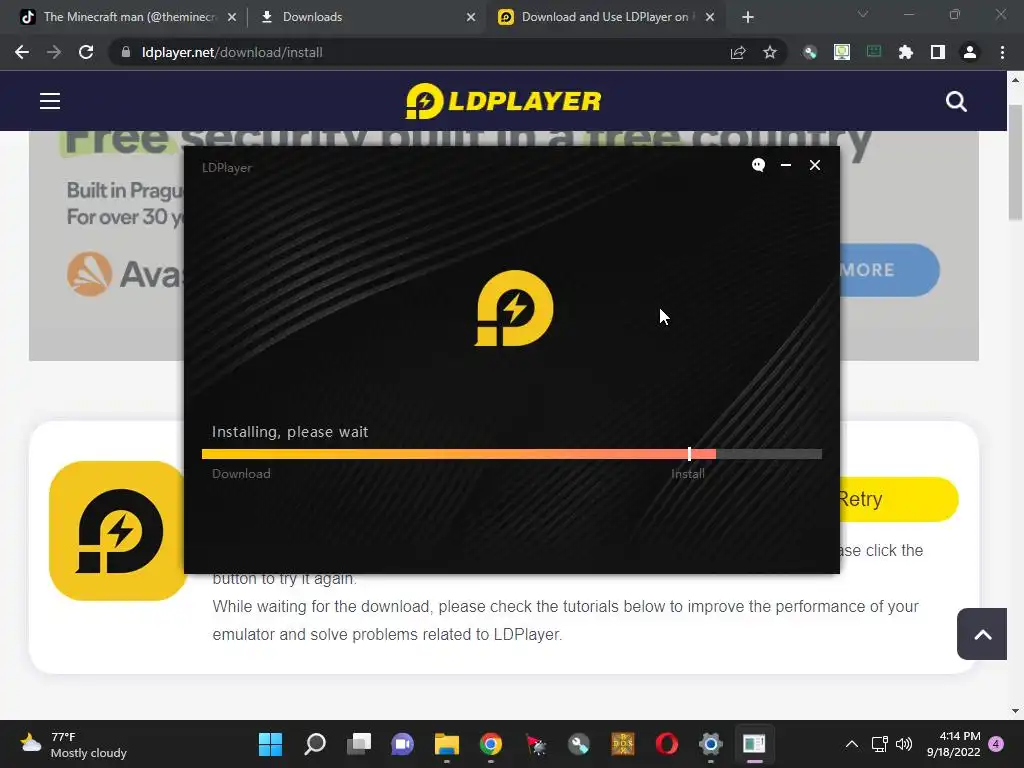Click the installer progress bar
The width and height of the screenshot is (1024, 768).
tap(511, 454)
